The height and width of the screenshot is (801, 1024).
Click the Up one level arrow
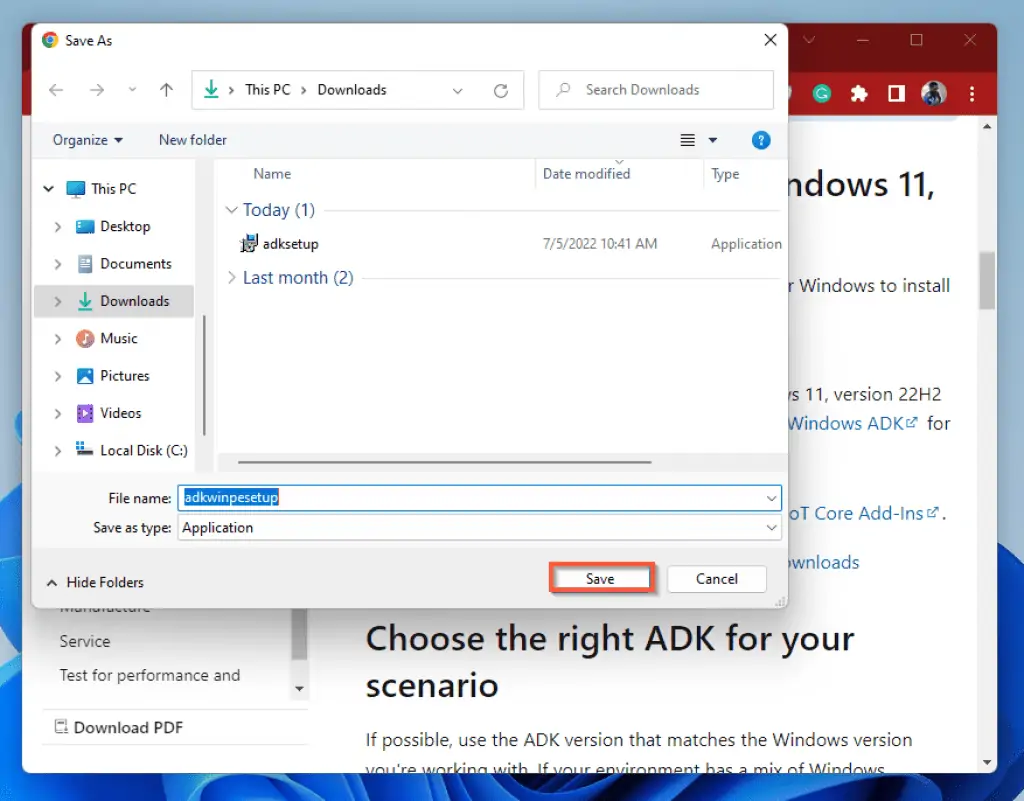click(166, 90)
